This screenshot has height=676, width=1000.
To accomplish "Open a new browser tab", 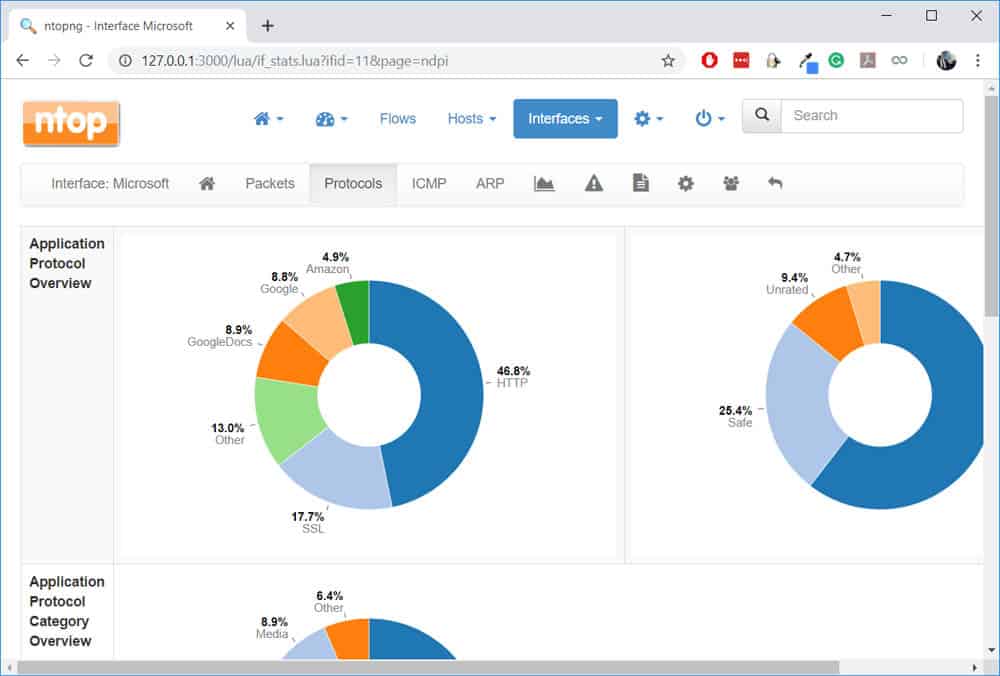I will pyautogui.click(x=268, y=26).
